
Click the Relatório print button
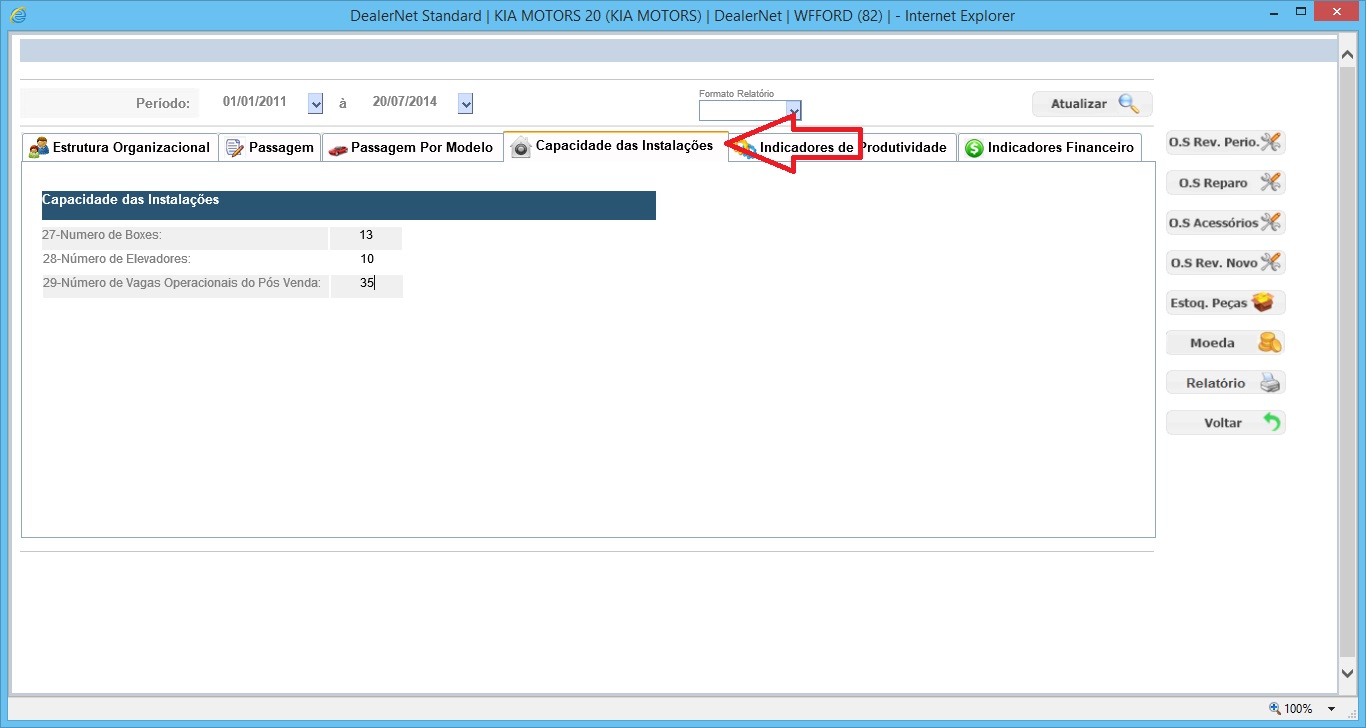pos(1225,382)
